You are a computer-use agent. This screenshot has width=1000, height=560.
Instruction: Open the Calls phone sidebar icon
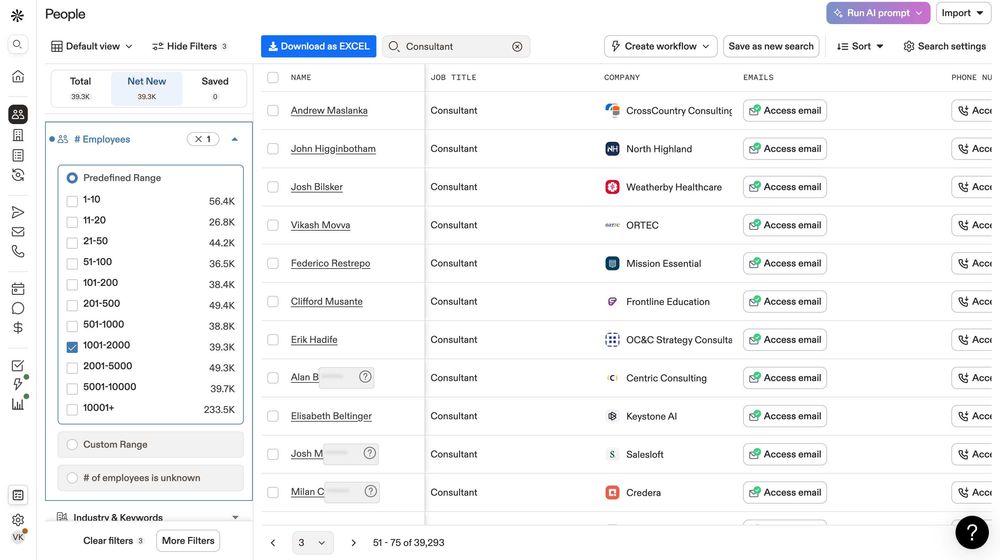pyautogui.click(x=18, y=251)
